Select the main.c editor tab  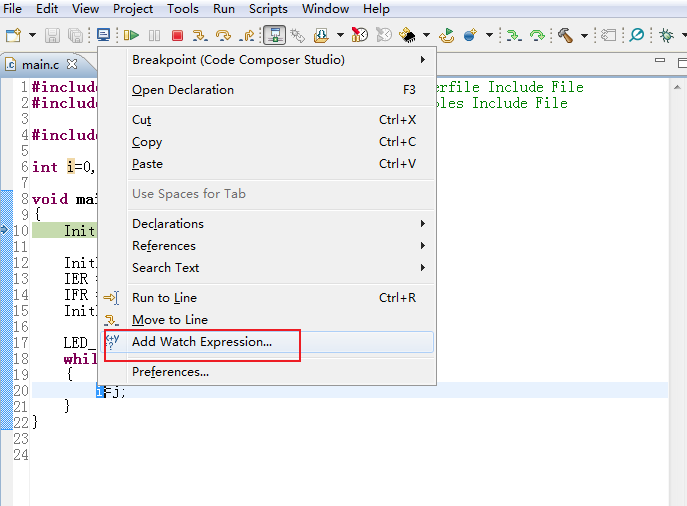(40, 65)
